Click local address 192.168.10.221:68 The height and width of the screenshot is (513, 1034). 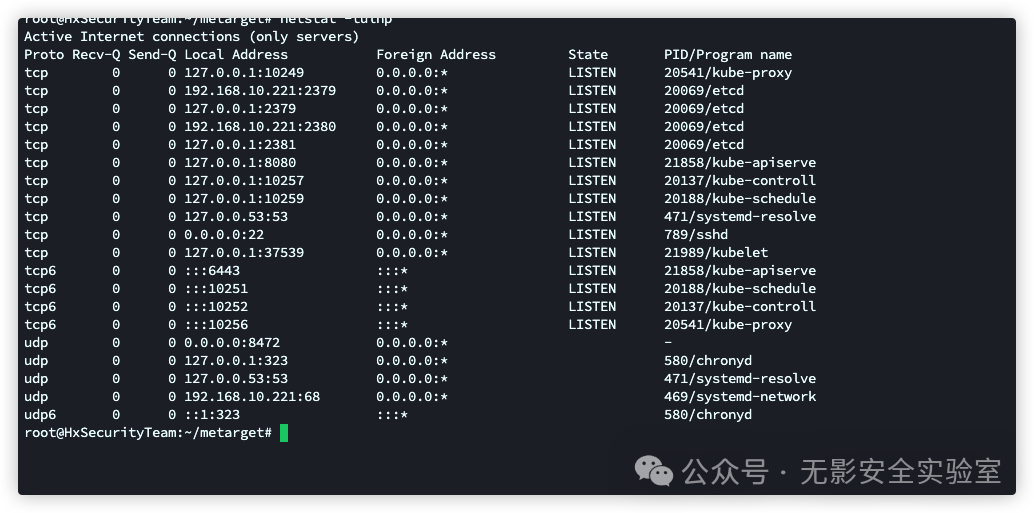252,397
